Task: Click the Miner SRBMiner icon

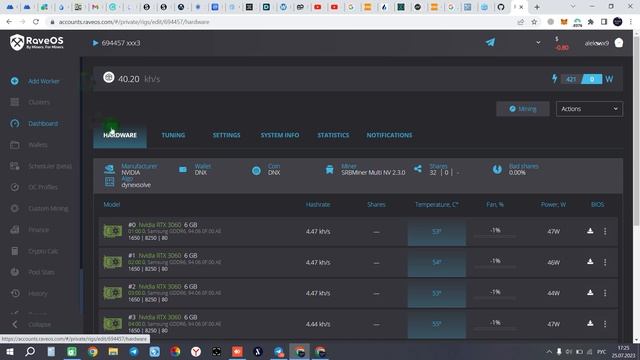Action: pyautogui.click(x=329, y=169)
